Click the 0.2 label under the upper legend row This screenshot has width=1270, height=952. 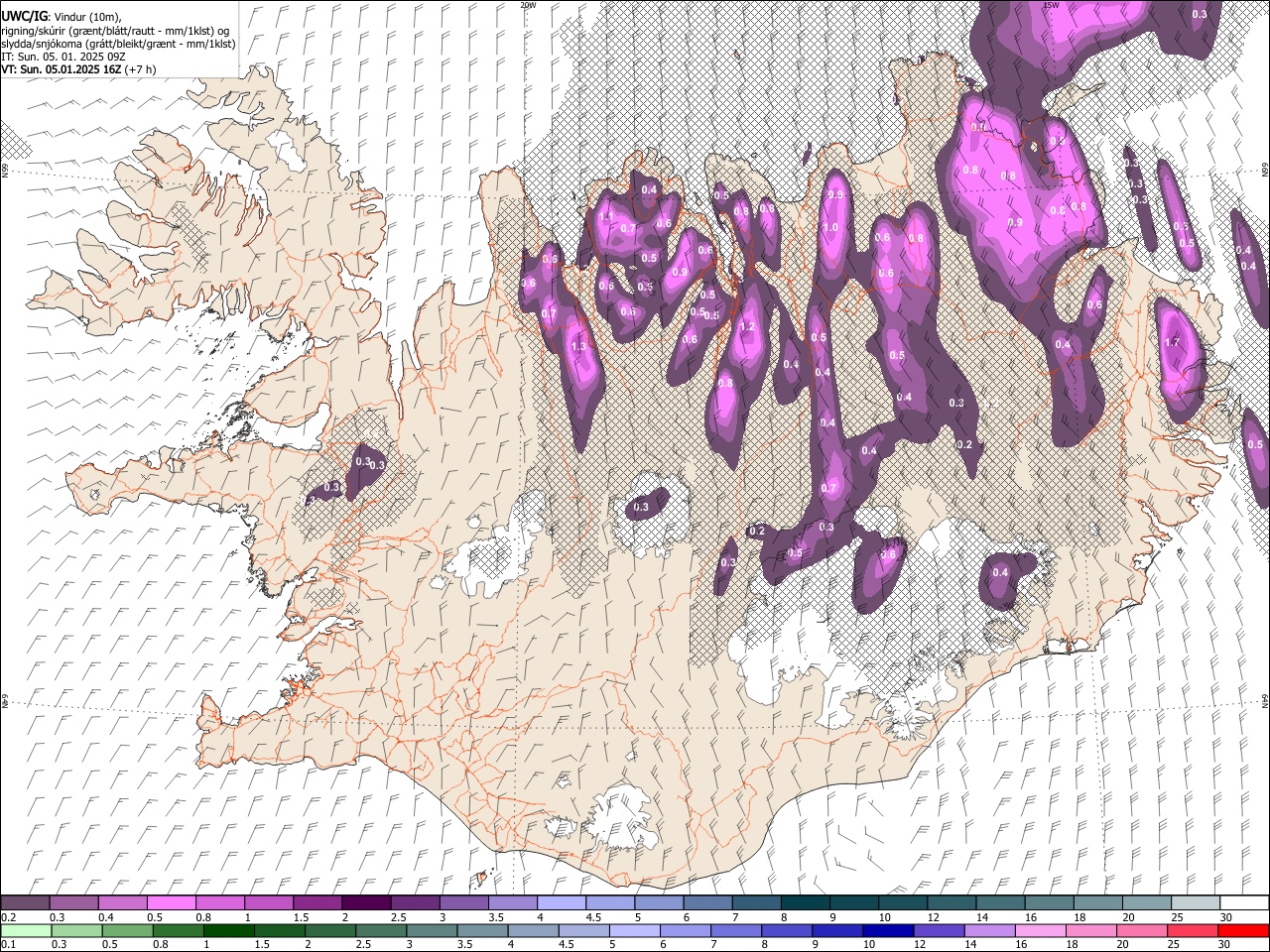[8, 917]
